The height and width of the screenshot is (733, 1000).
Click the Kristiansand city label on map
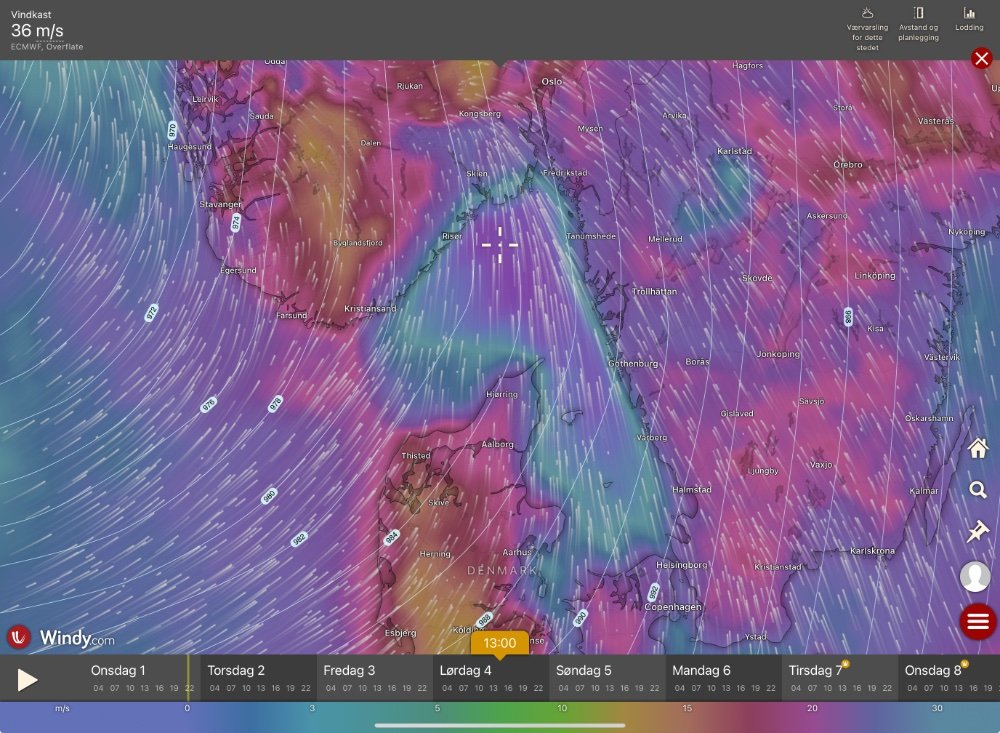click(x=370, y=309)
